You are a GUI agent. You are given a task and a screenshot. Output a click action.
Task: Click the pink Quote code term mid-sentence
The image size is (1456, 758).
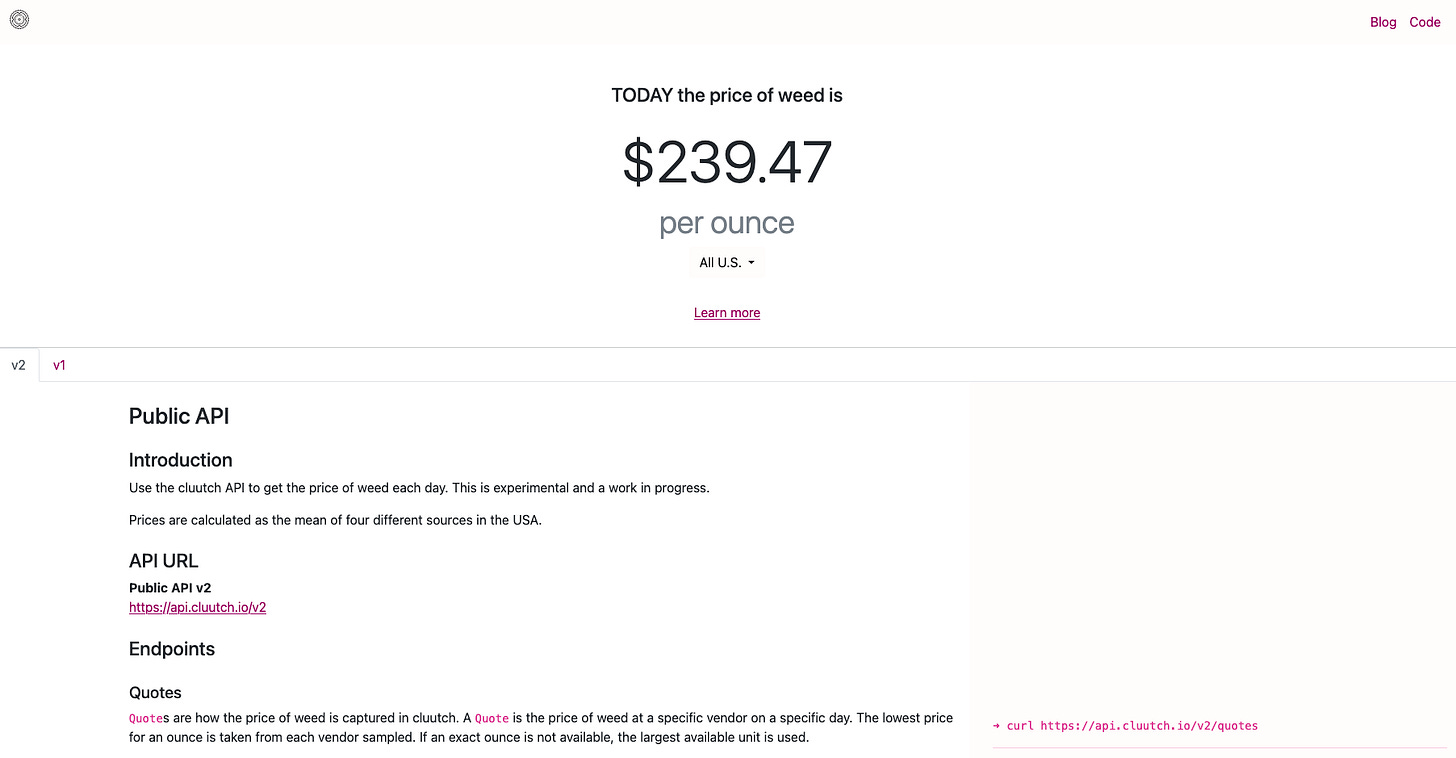pos(491,718)
